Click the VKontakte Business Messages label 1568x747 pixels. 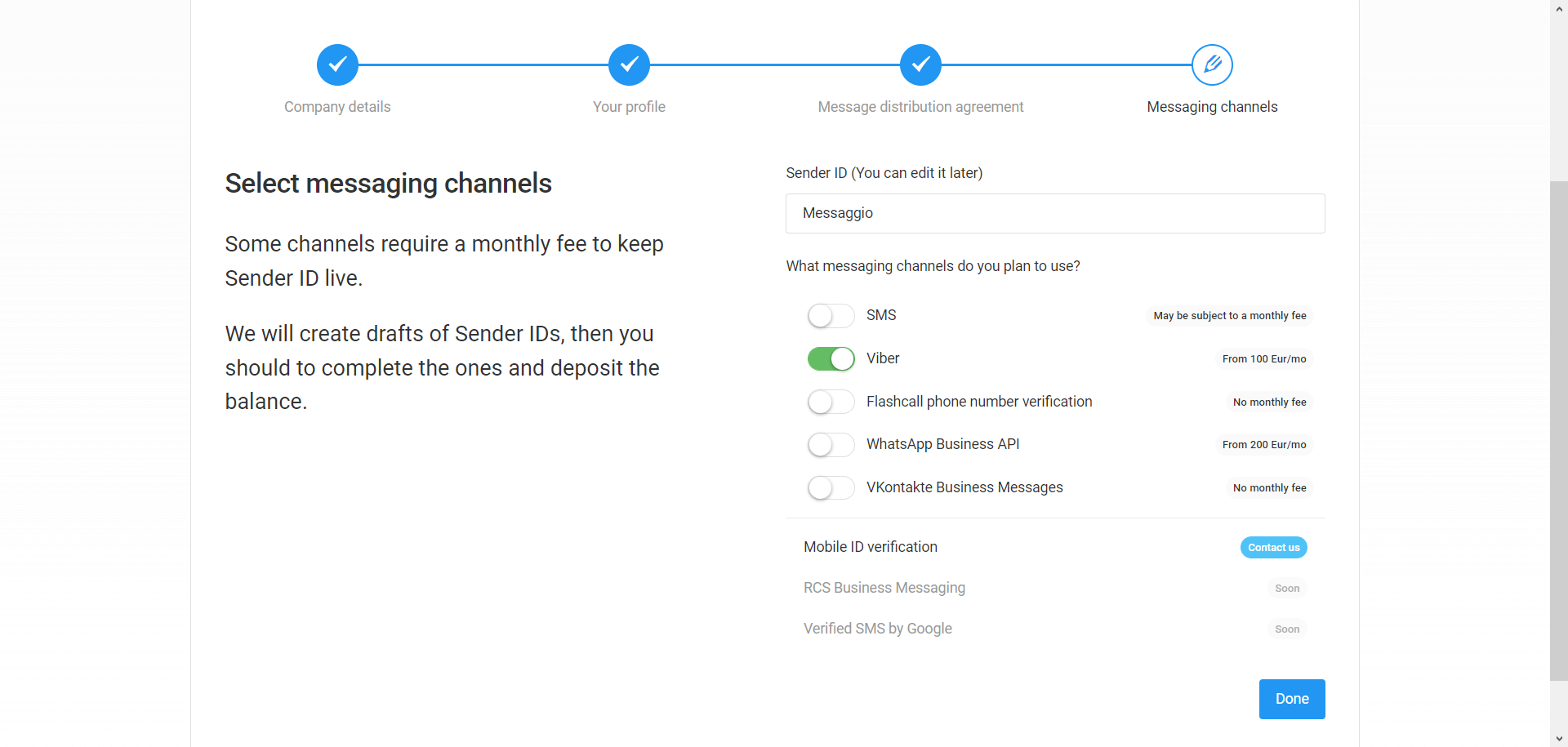pyautogui.click(x=964, y=487)
